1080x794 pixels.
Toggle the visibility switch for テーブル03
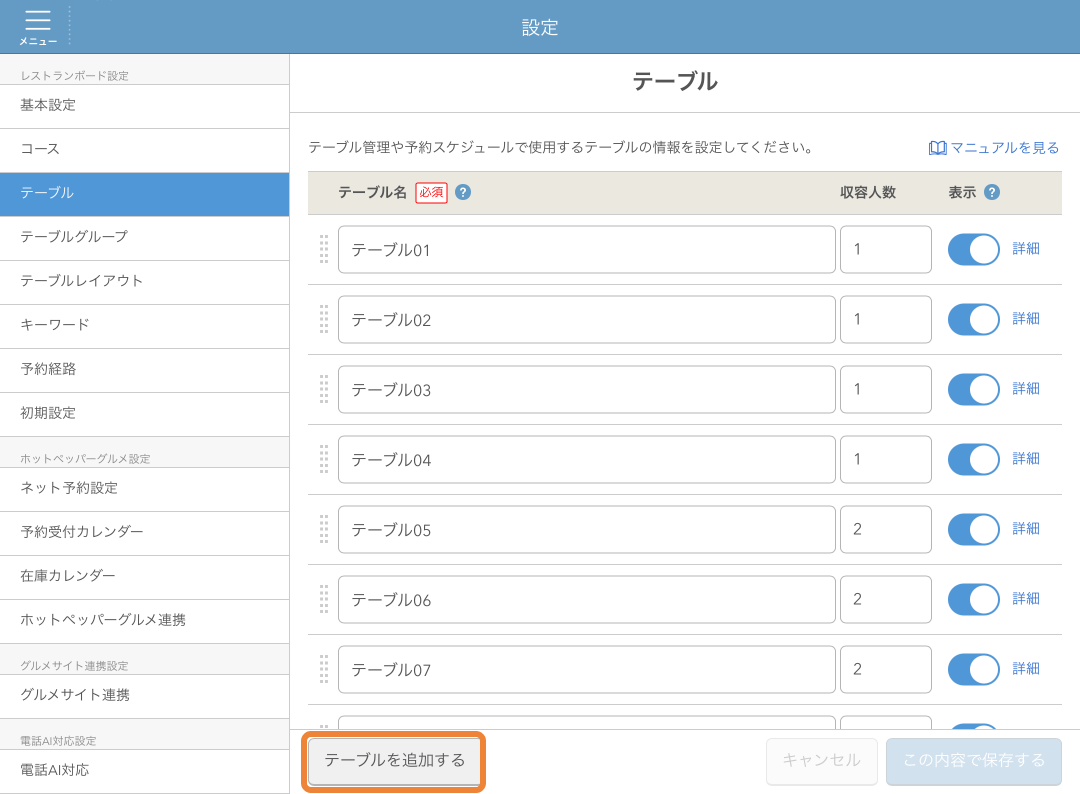pos(973,389)
